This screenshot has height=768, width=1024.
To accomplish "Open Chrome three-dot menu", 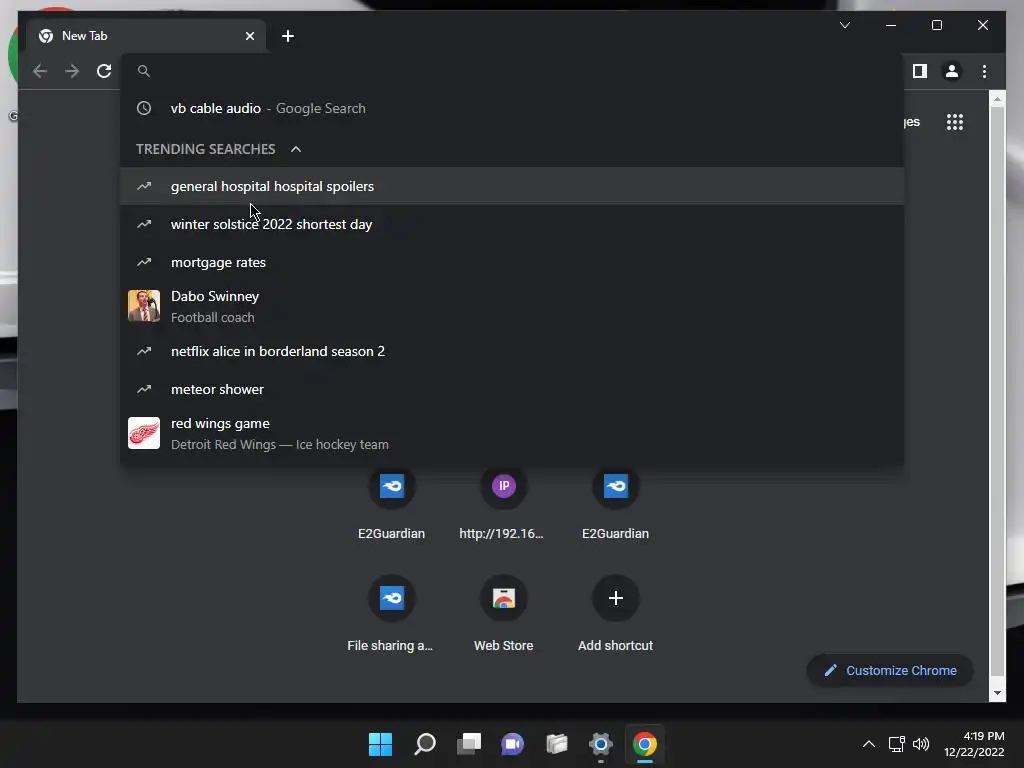I will point(984,71).
